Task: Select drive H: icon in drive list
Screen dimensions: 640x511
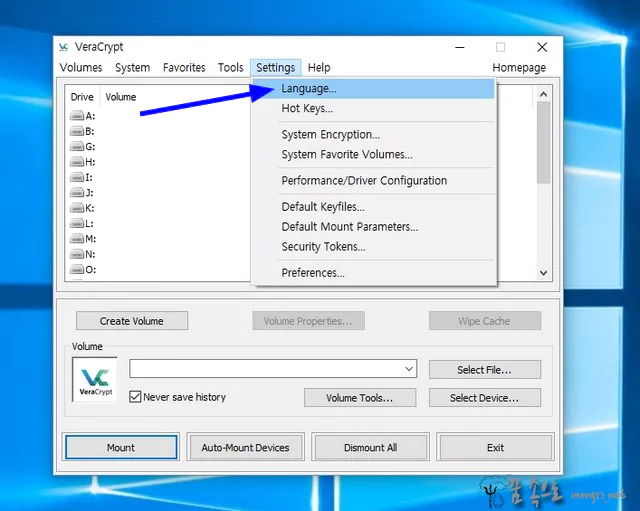Action: click(x=77, y=162)
